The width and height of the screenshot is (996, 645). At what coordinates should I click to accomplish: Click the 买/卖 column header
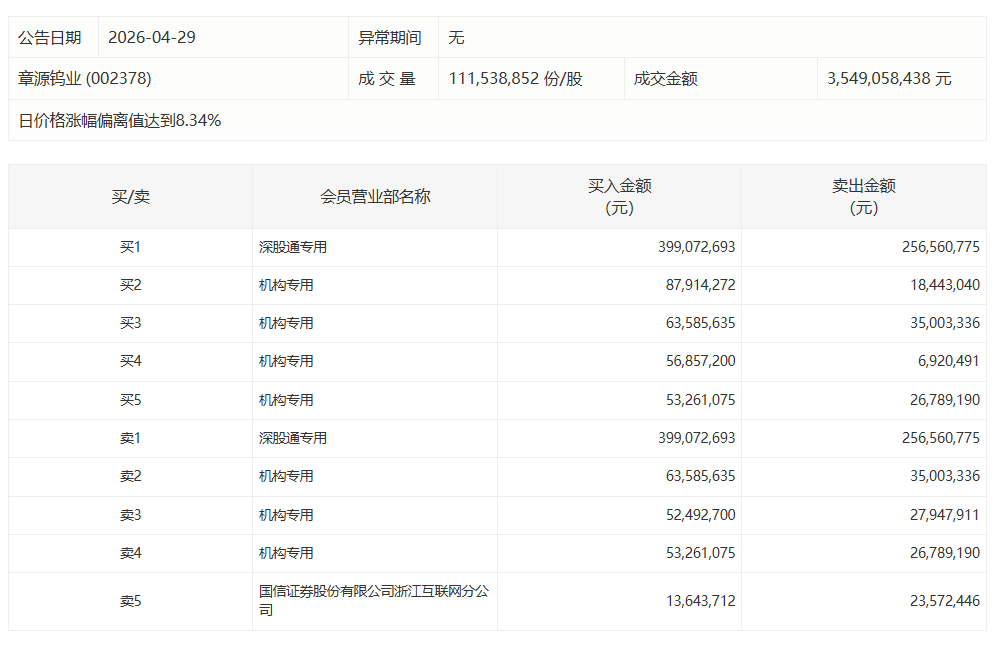130,196
